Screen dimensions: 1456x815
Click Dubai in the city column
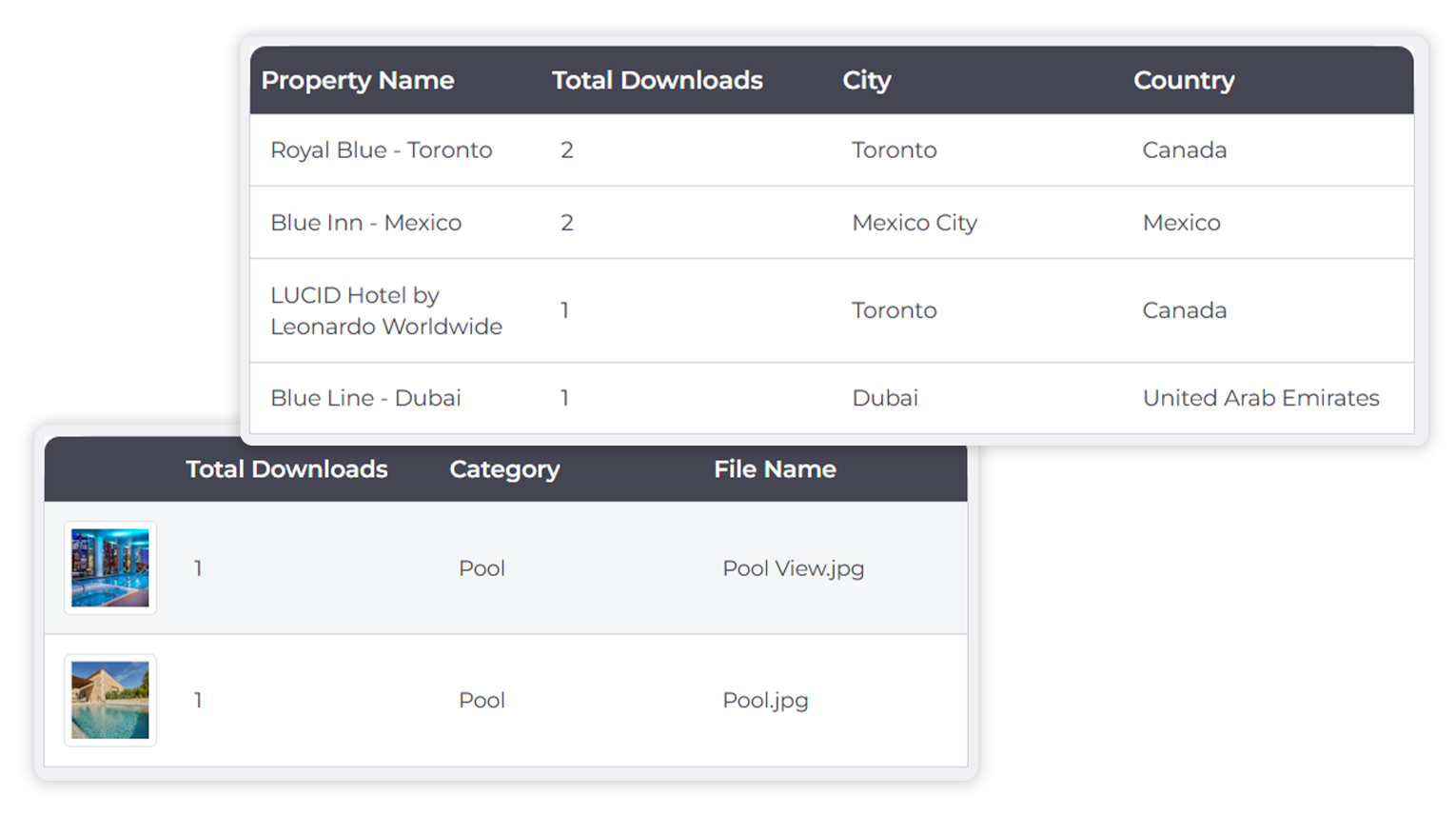884,398
